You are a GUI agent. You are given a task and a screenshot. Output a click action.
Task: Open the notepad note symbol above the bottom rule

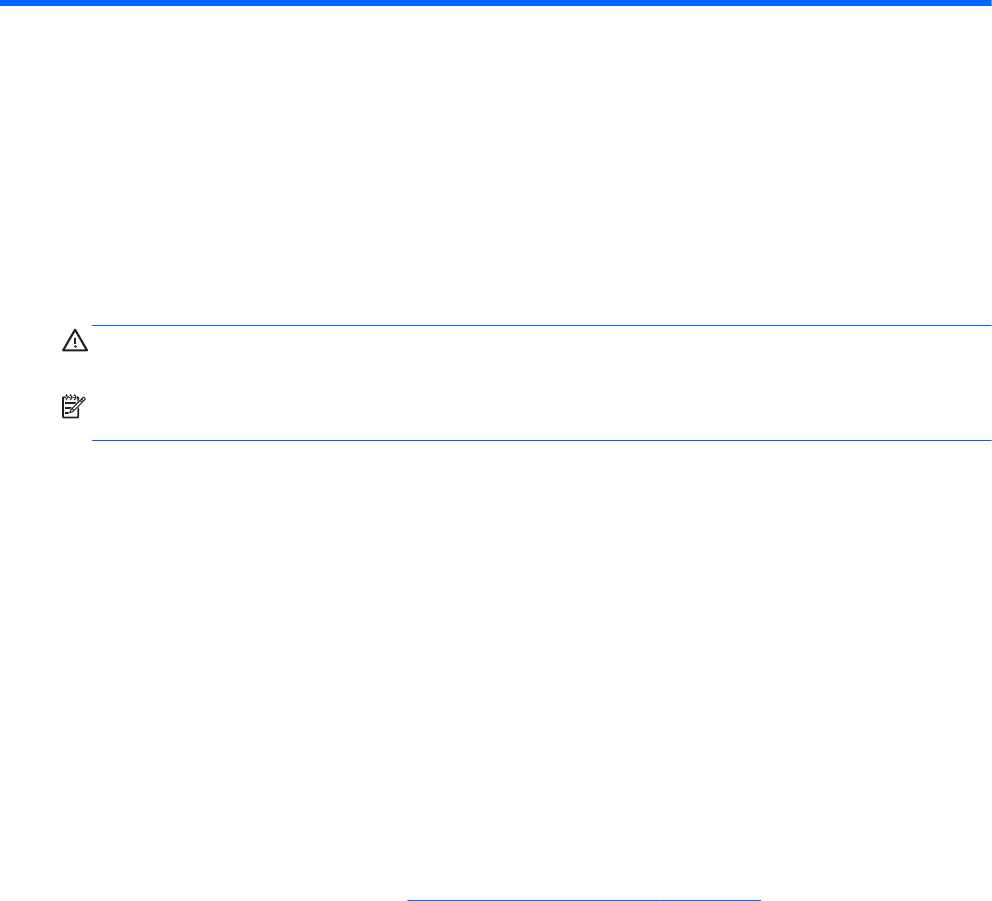pyautogui.click(x=73, y=406)
